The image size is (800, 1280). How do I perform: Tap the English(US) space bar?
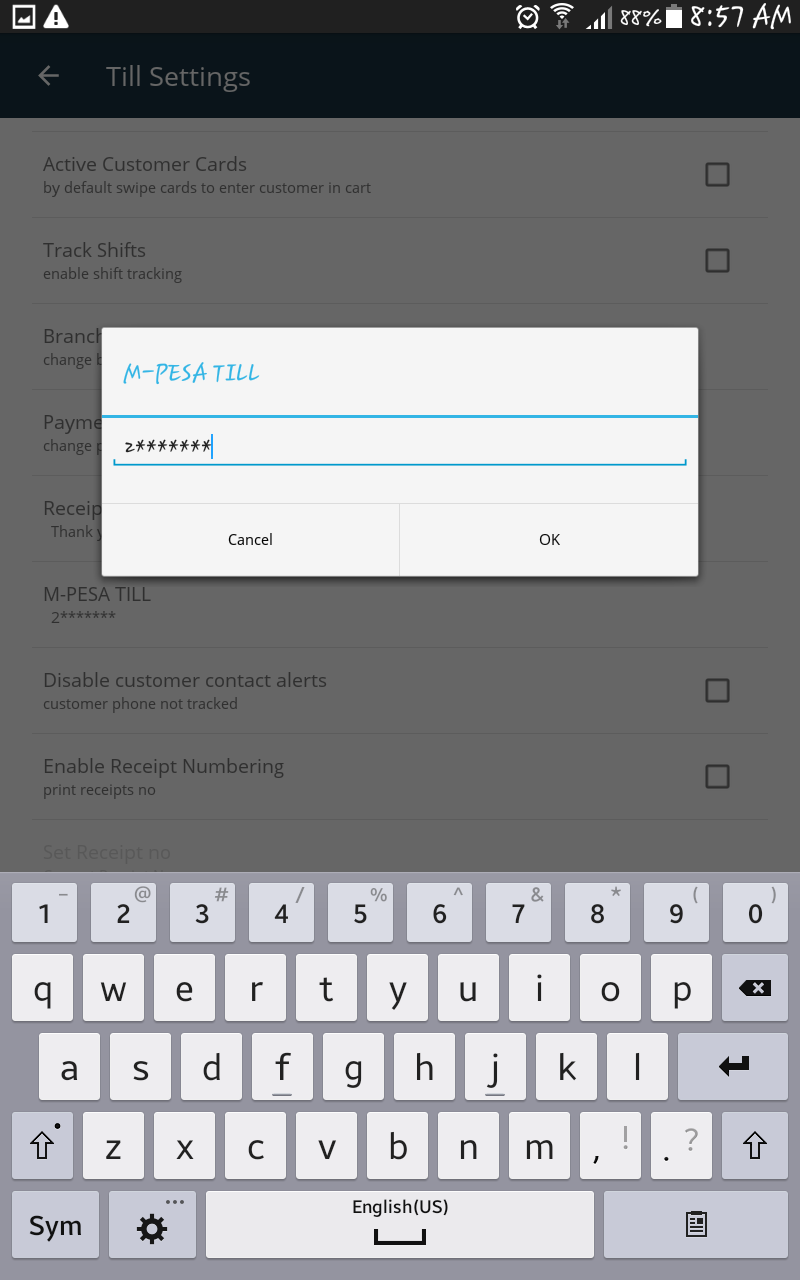(400, 1225)
